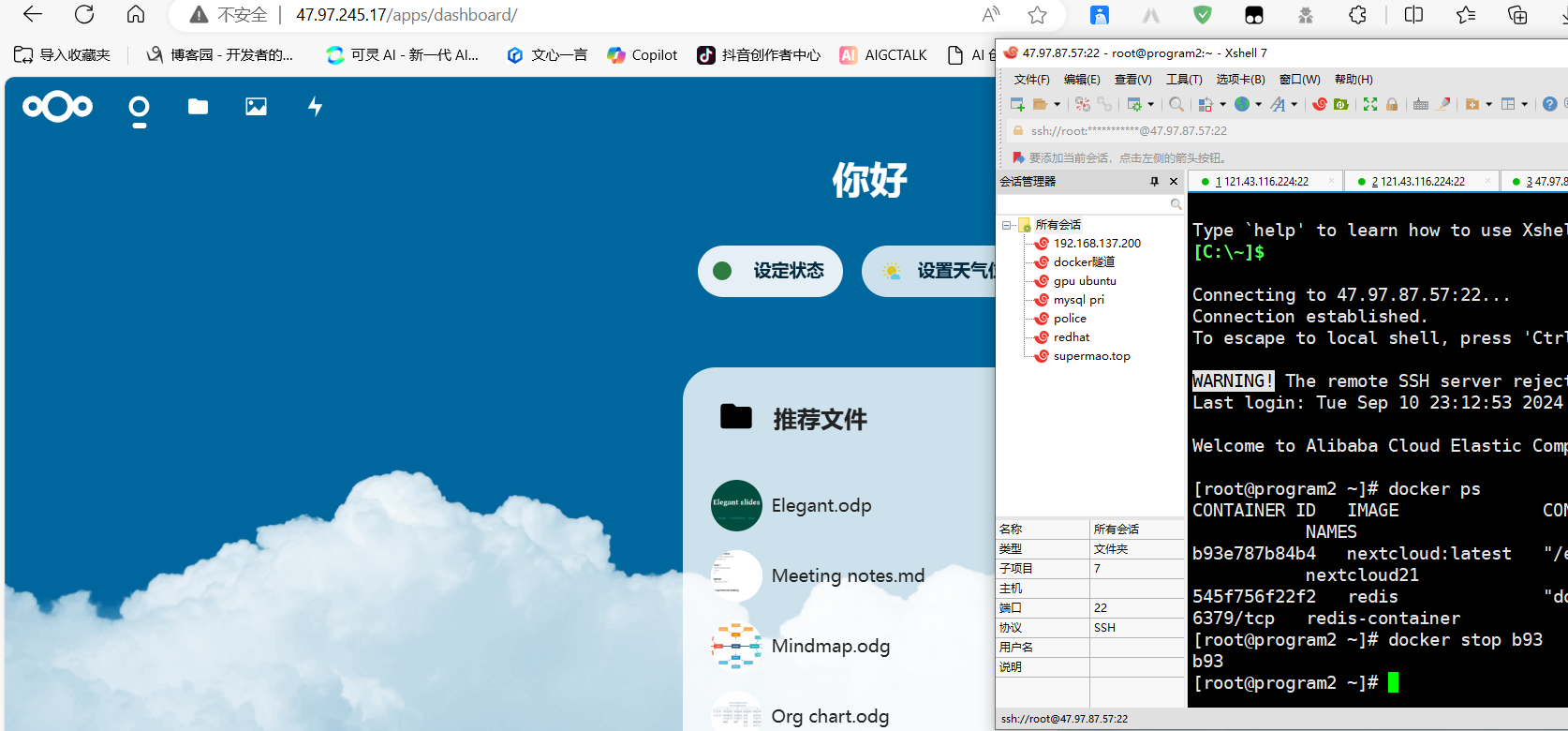This screenshot has width=1568, height=731.
Task: Launch Xftp from the red swirl toolbar icon
Action: pyautogui.click(x=1320, y=104)
